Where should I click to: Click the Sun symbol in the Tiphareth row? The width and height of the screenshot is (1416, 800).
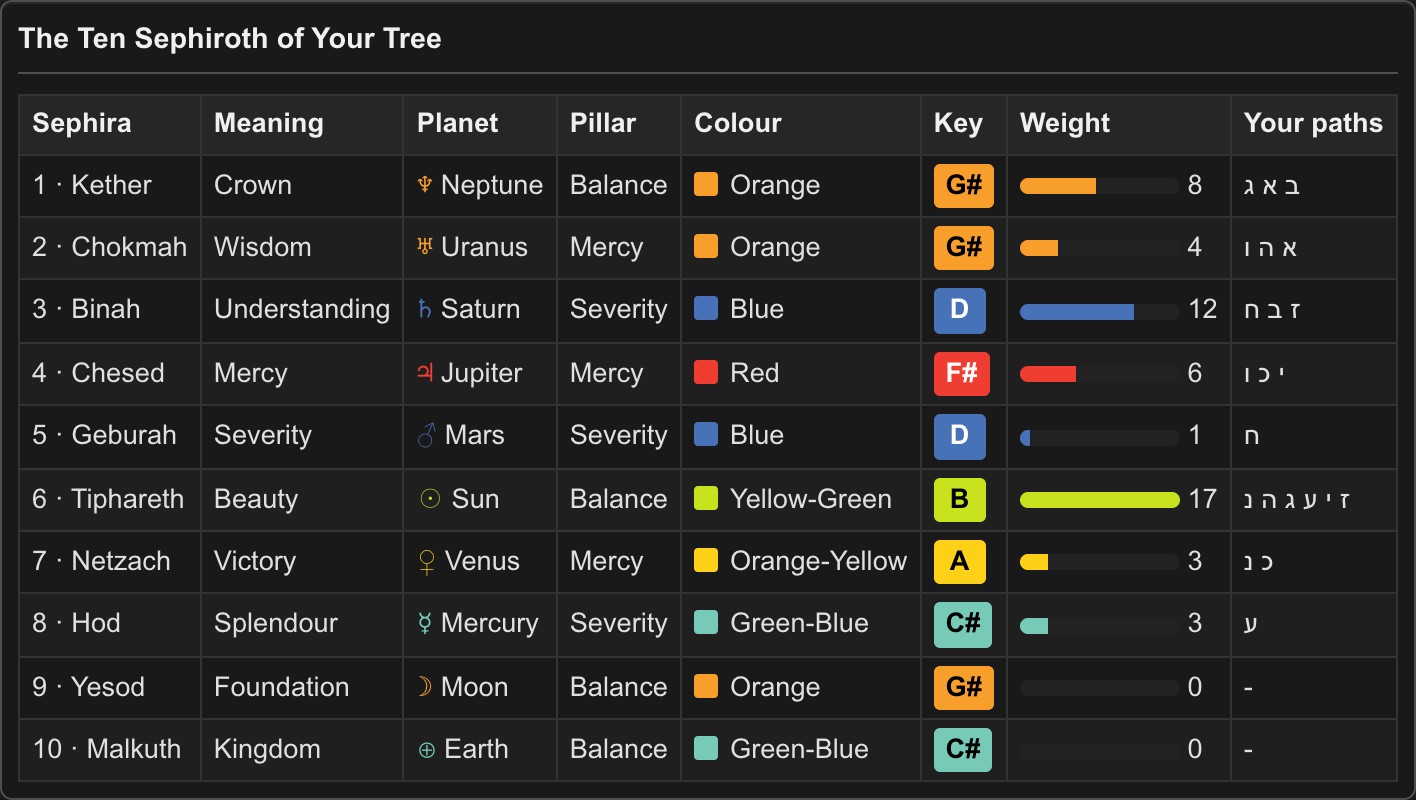tap(430, 499)
